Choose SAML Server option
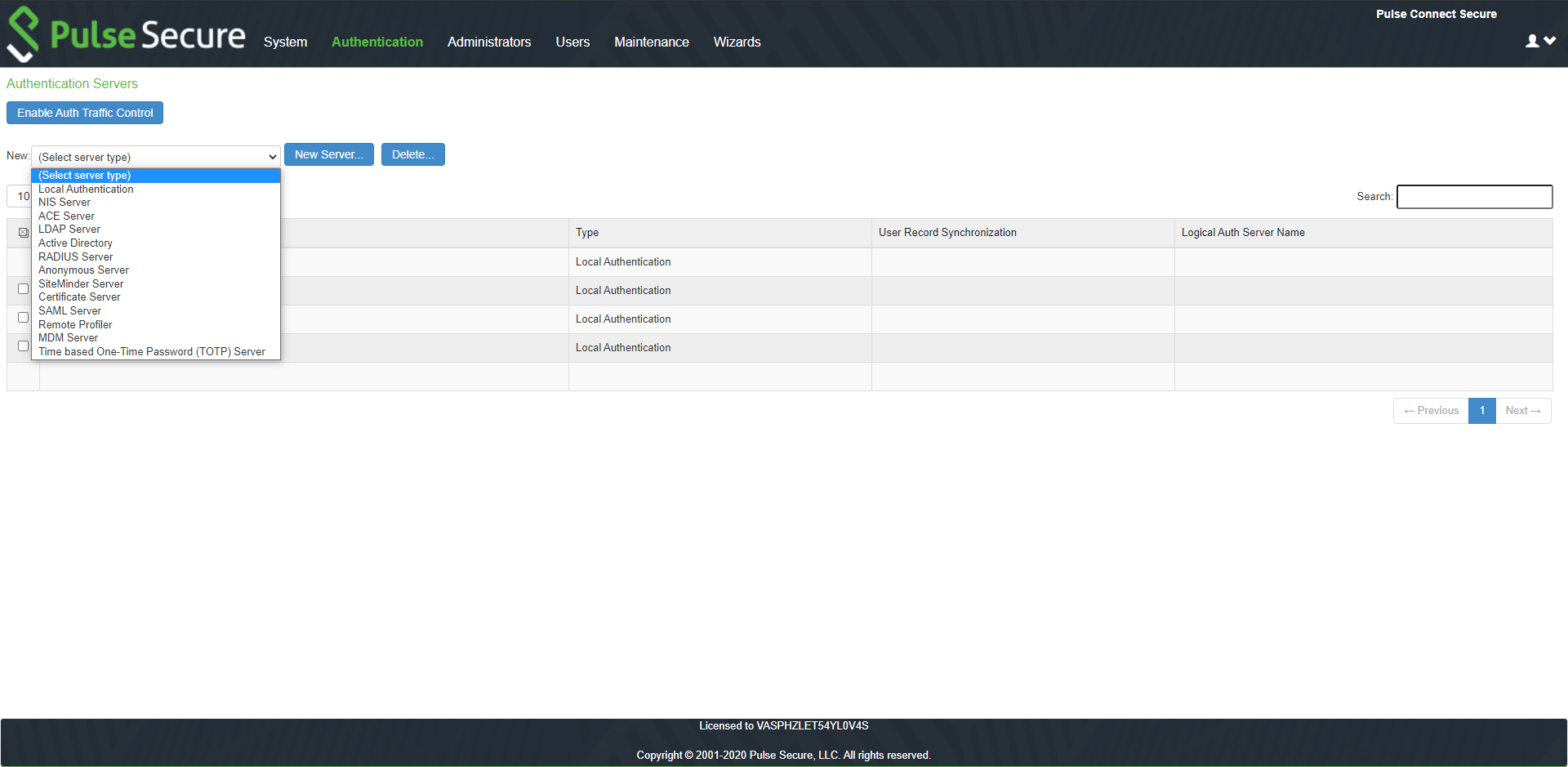 (156, 311)
